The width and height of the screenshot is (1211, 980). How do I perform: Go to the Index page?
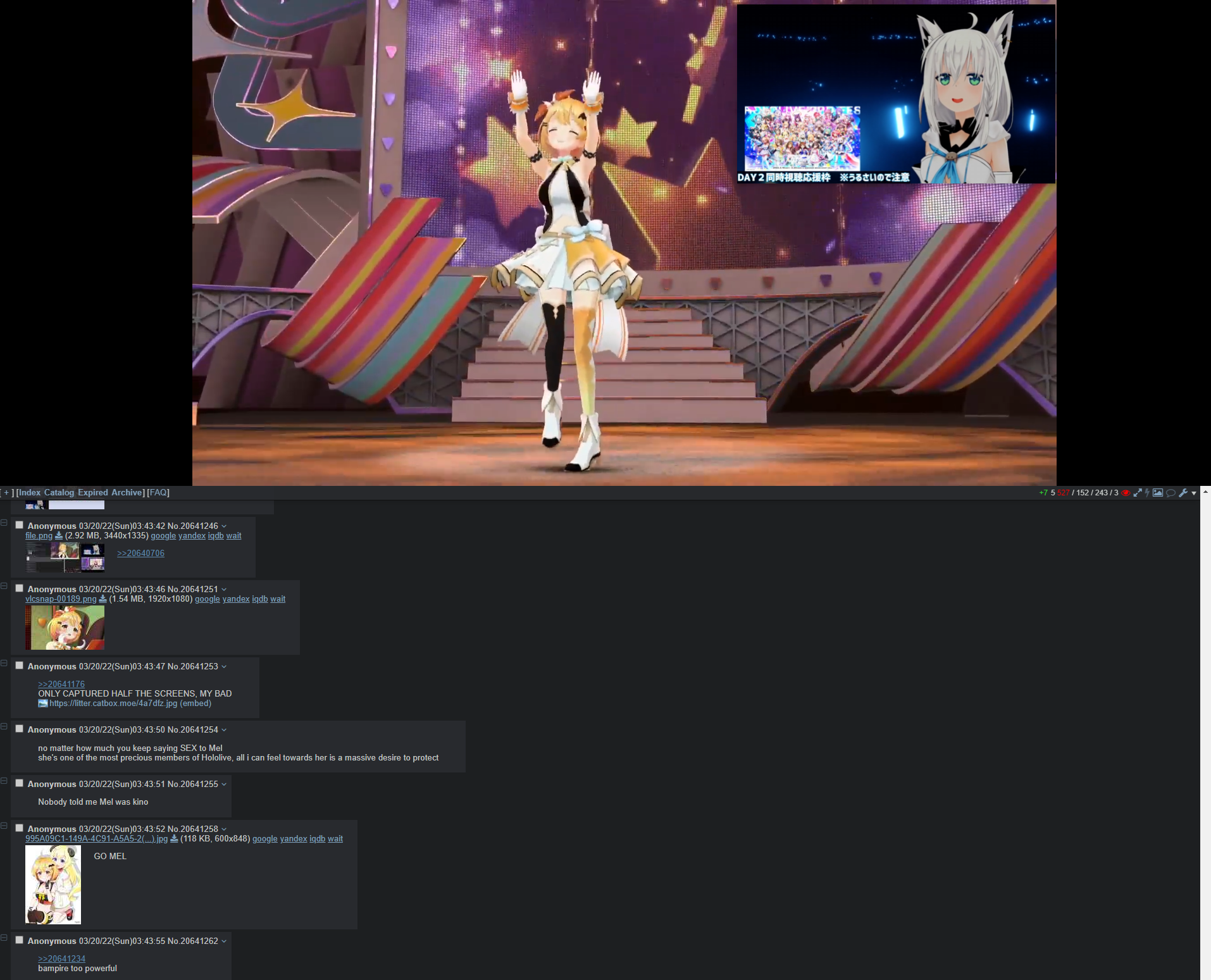pos(30,493)
